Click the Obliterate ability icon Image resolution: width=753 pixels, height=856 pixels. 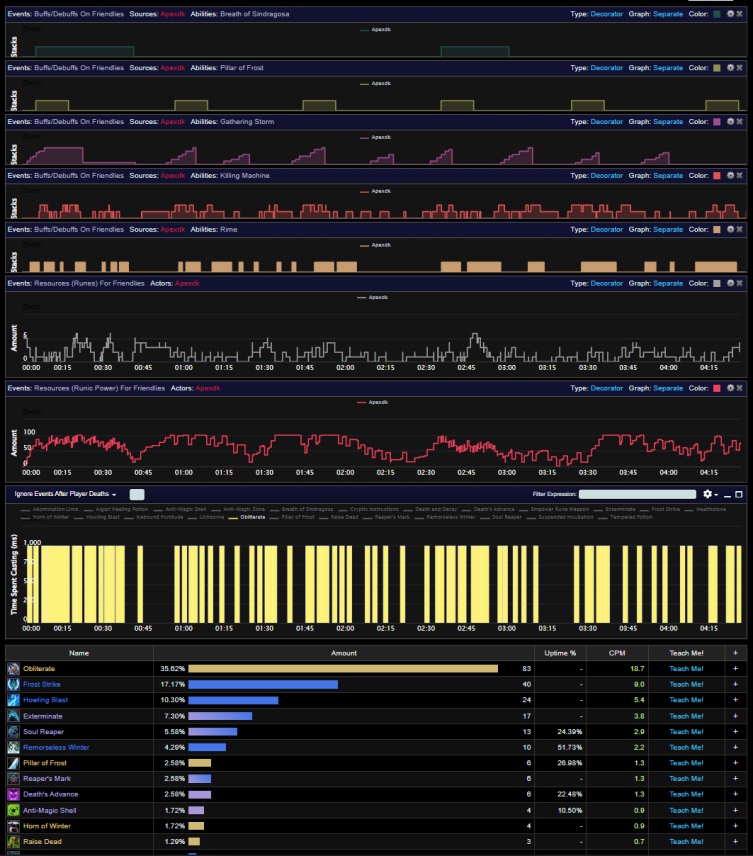pyautogui.click(x=14, y=668)
